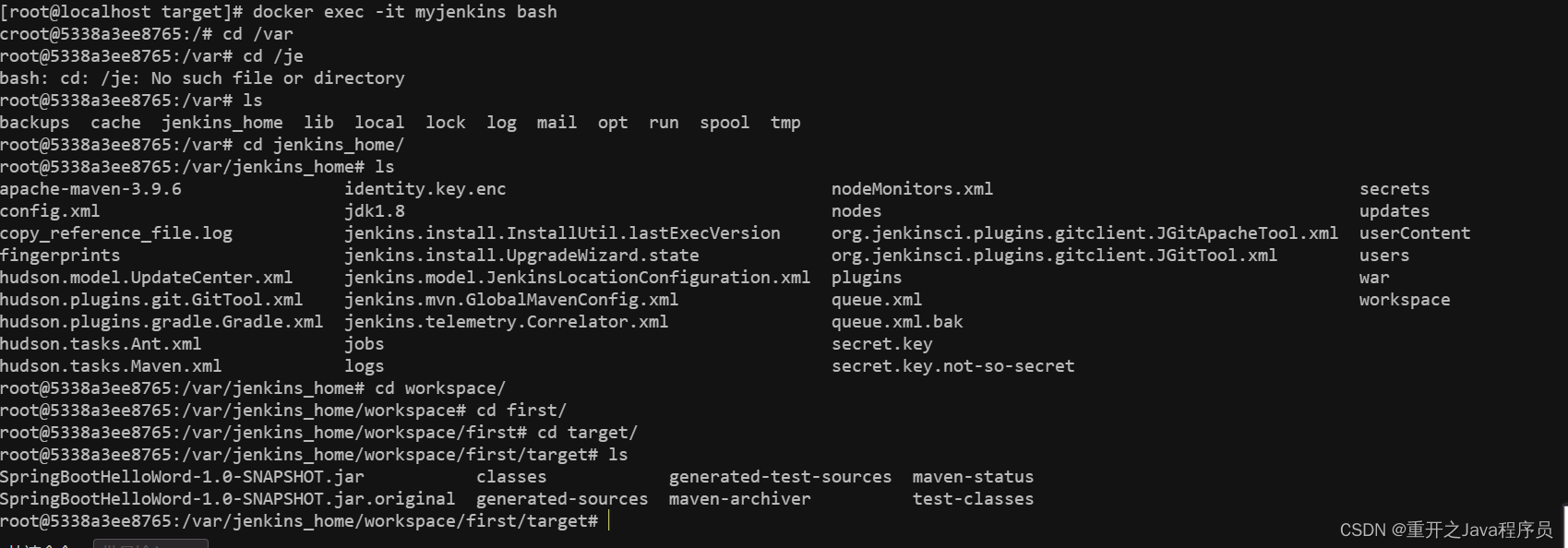Select the userContent directory entry

tap(1415, 233)
